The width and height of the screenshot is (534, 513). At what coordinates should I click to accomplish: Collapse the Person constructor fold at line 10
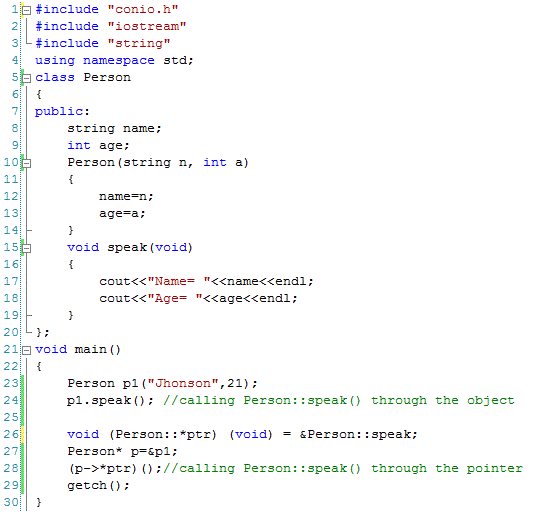click(x=26, y=164)
